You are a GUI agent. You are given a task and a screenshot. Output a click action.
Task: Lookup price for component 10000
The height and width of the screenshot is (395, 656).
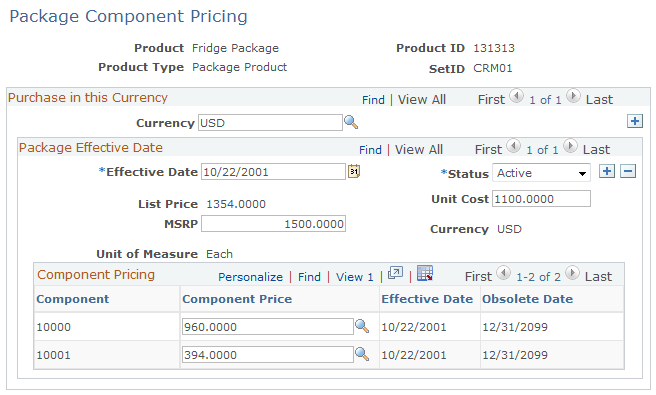362,326
